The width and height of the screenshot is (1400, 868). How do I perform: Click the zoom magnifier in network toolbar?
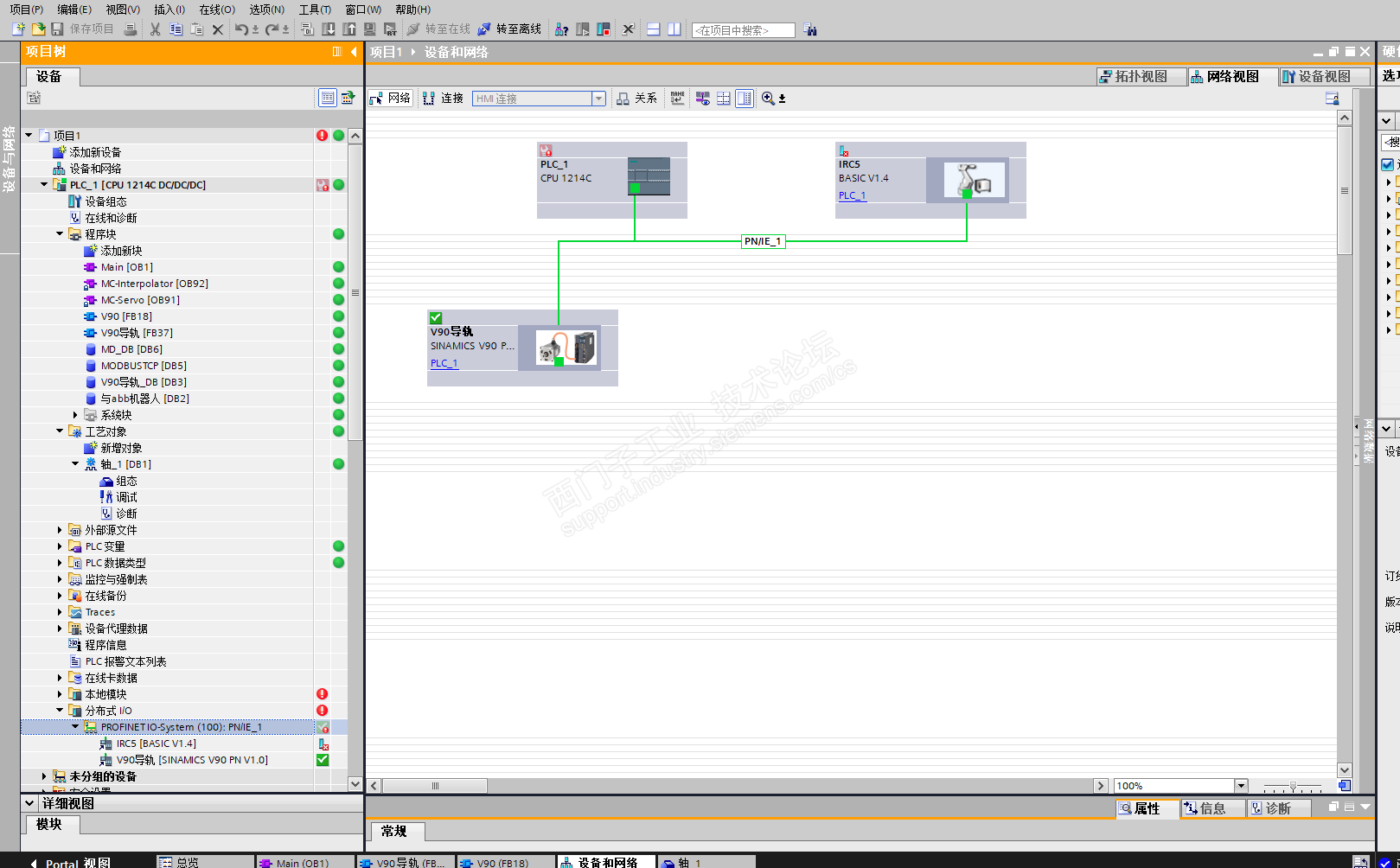coord(768,99)
